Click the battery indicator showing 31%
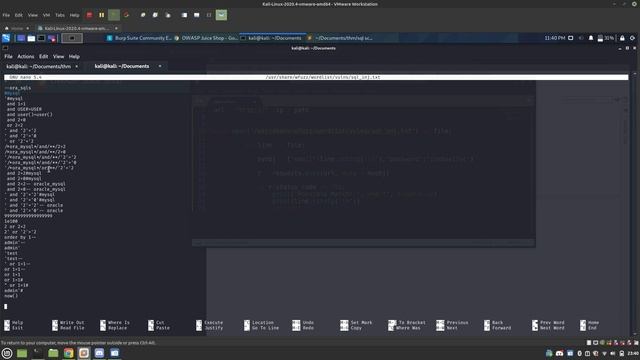Image resolution: width=640 pixels, height=360 pixels. click(606, 38)
